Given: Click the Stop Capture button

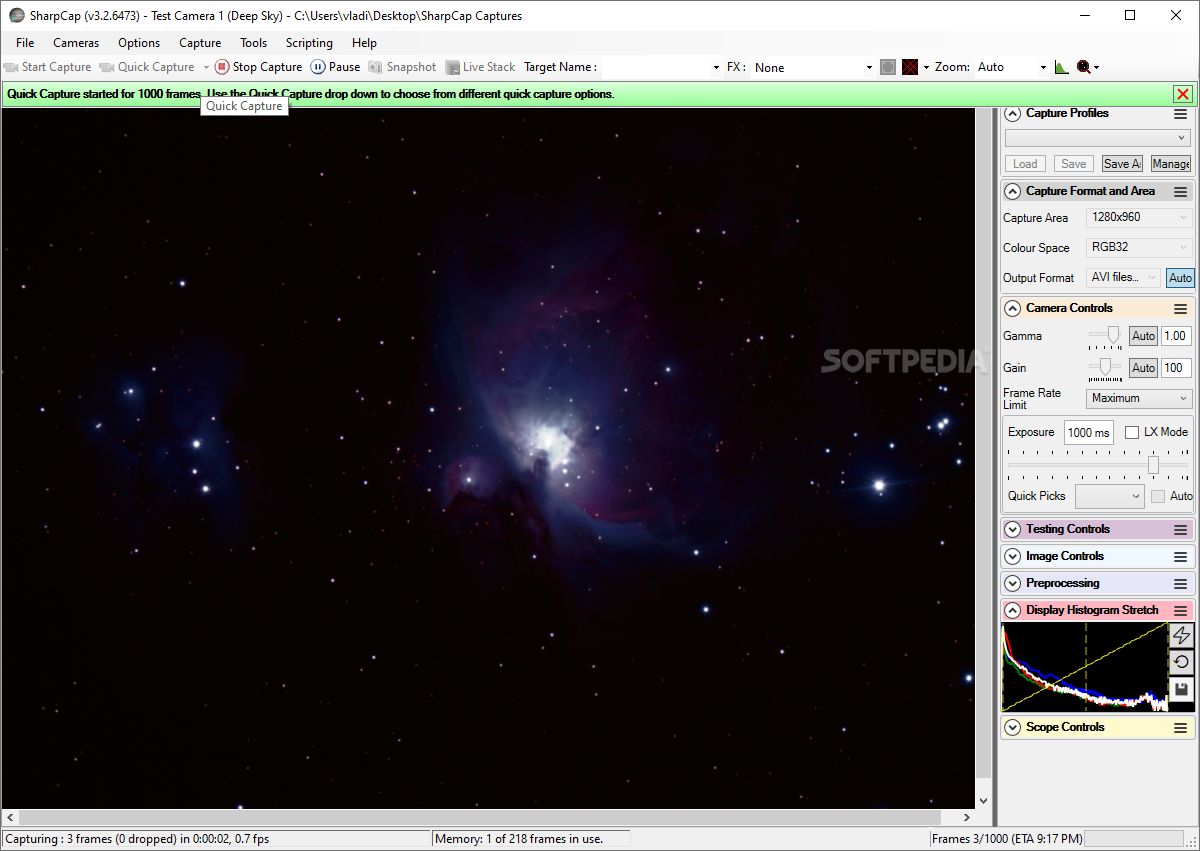Looking at the screenshot, I should (x=258, y=67).
